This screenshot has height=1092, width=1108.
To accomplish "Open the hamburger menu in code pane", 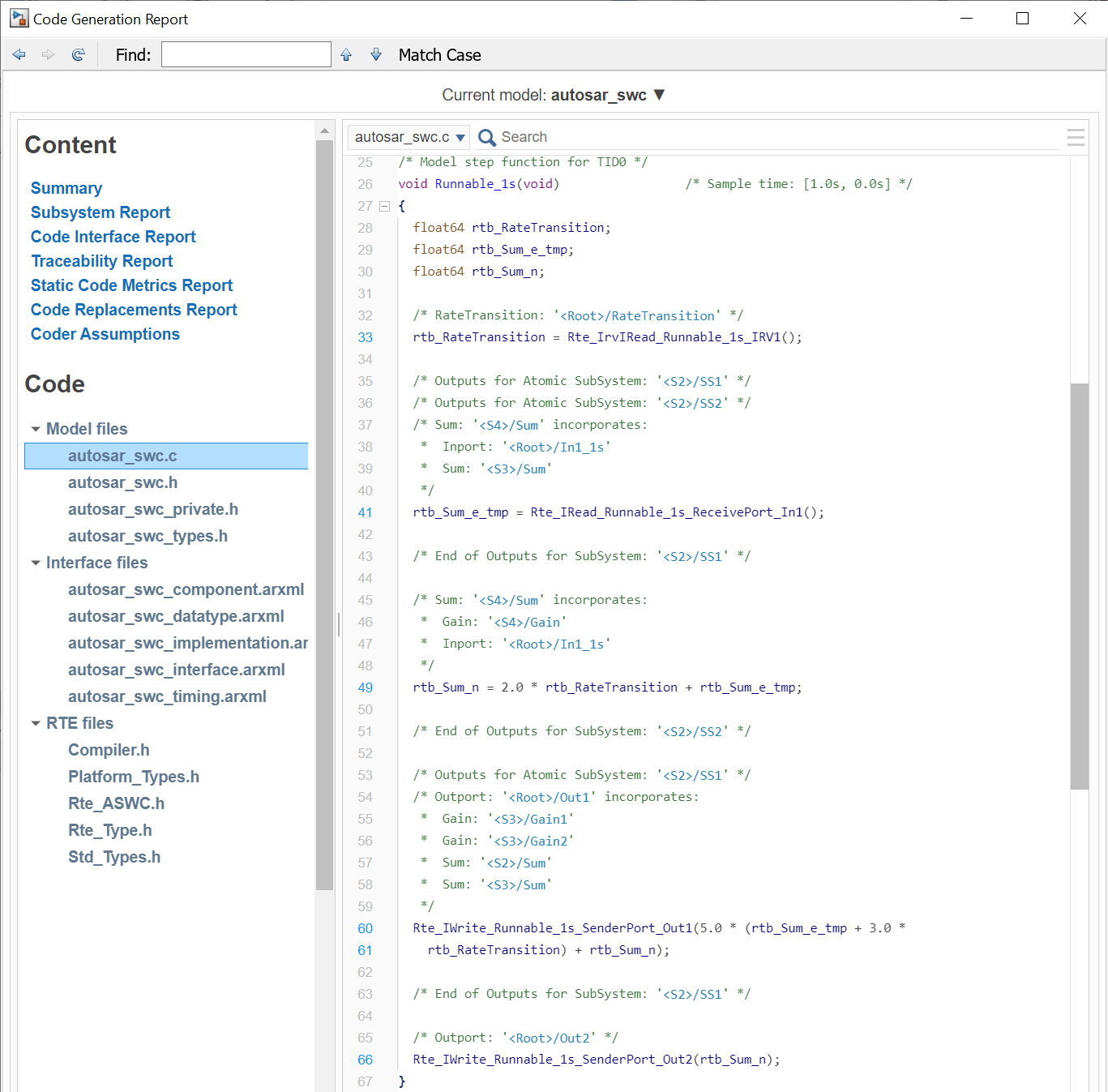I will tap(1076, 137).
